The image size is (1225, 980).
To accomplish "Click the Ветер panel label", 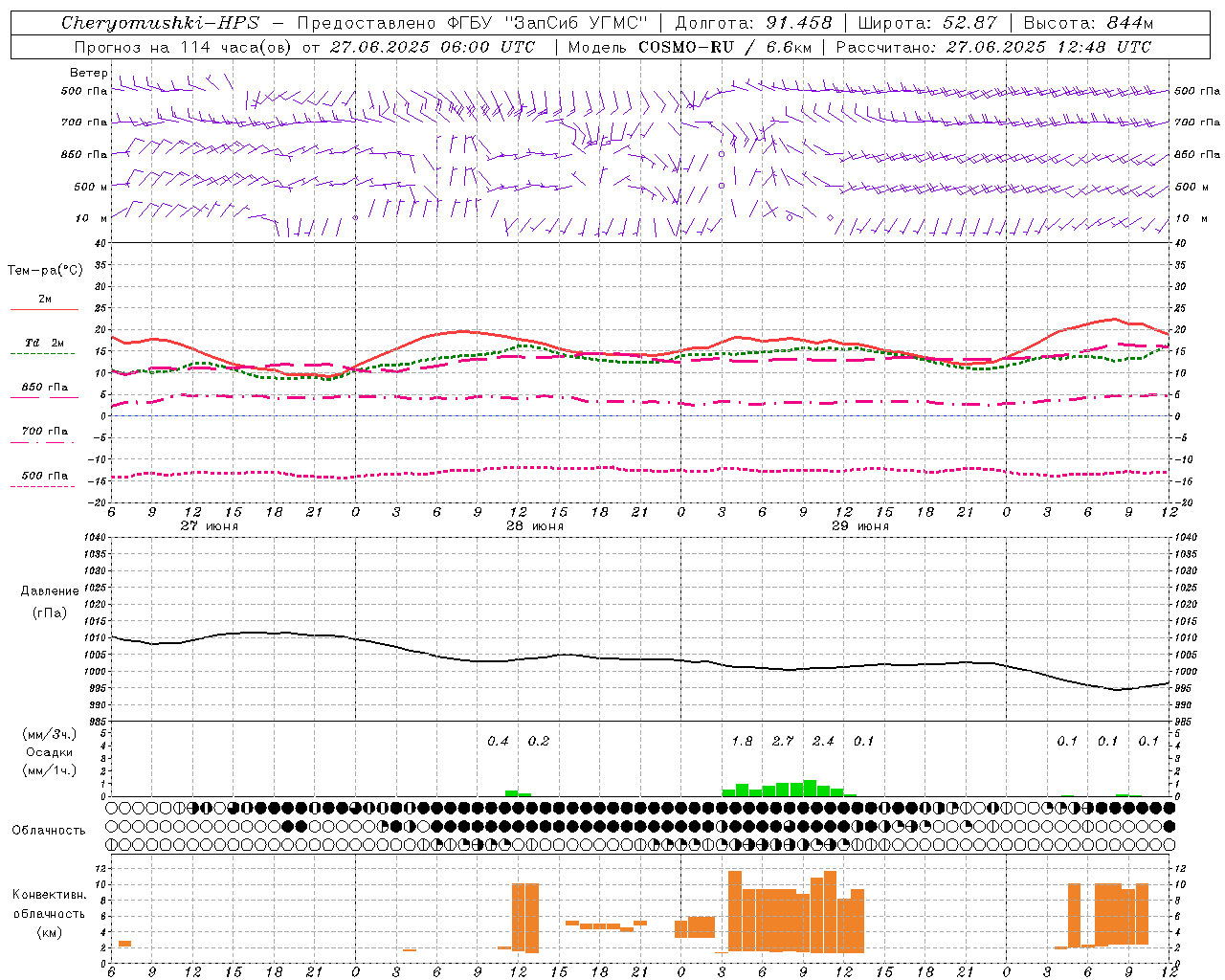I will point(88,73).
